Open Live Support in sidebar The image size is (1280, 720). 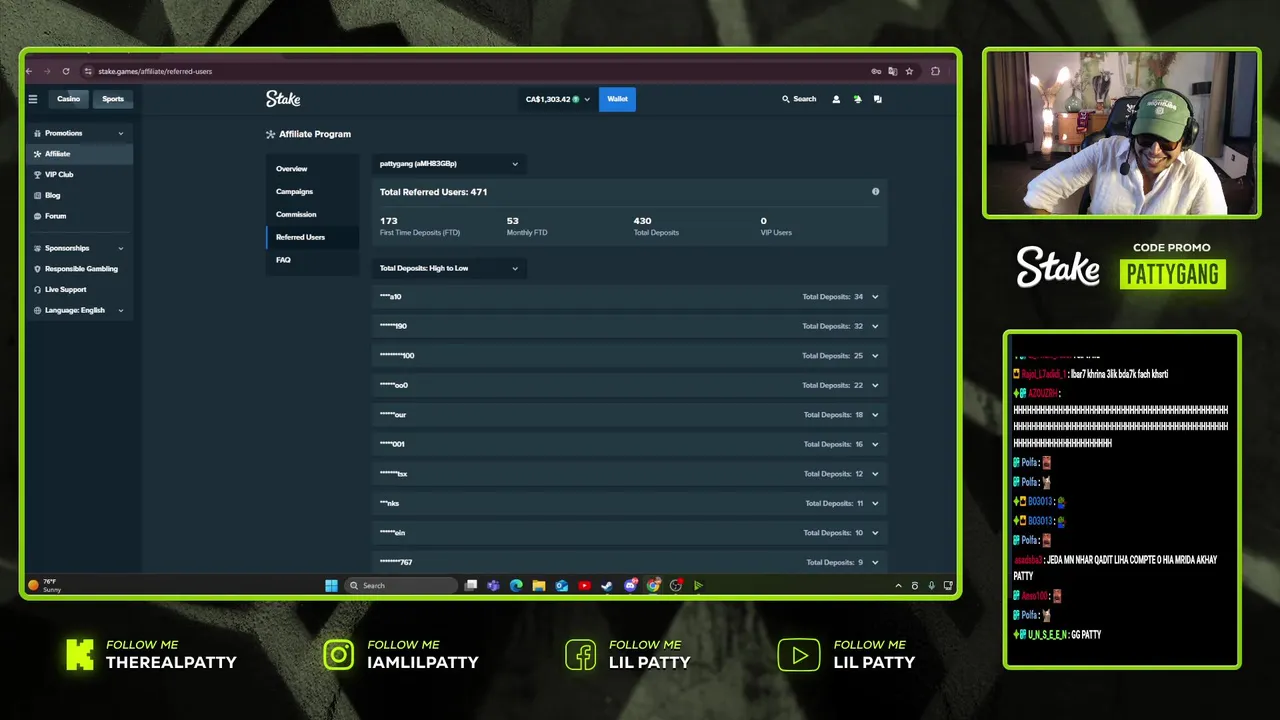click(79, 289)
